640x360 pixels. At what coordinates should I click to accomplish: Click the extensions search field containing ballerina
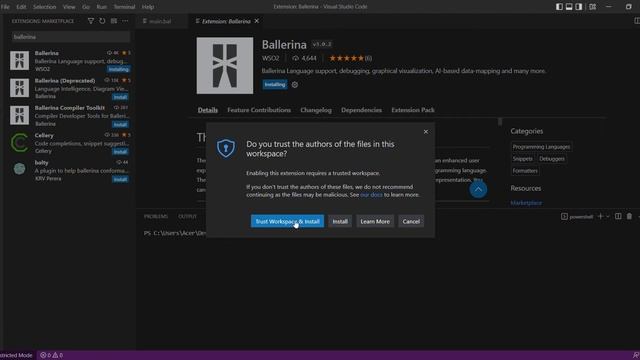click(x=71, y=37)
